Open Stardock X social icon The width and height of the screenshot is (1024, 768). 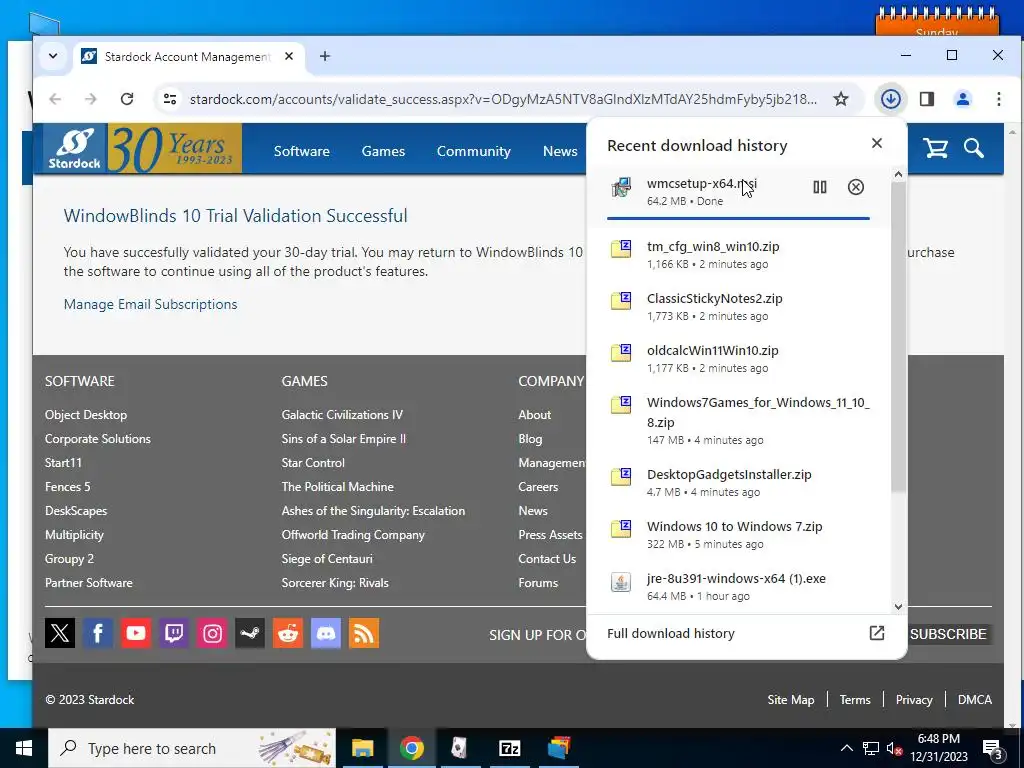click(x=59, y=633)
